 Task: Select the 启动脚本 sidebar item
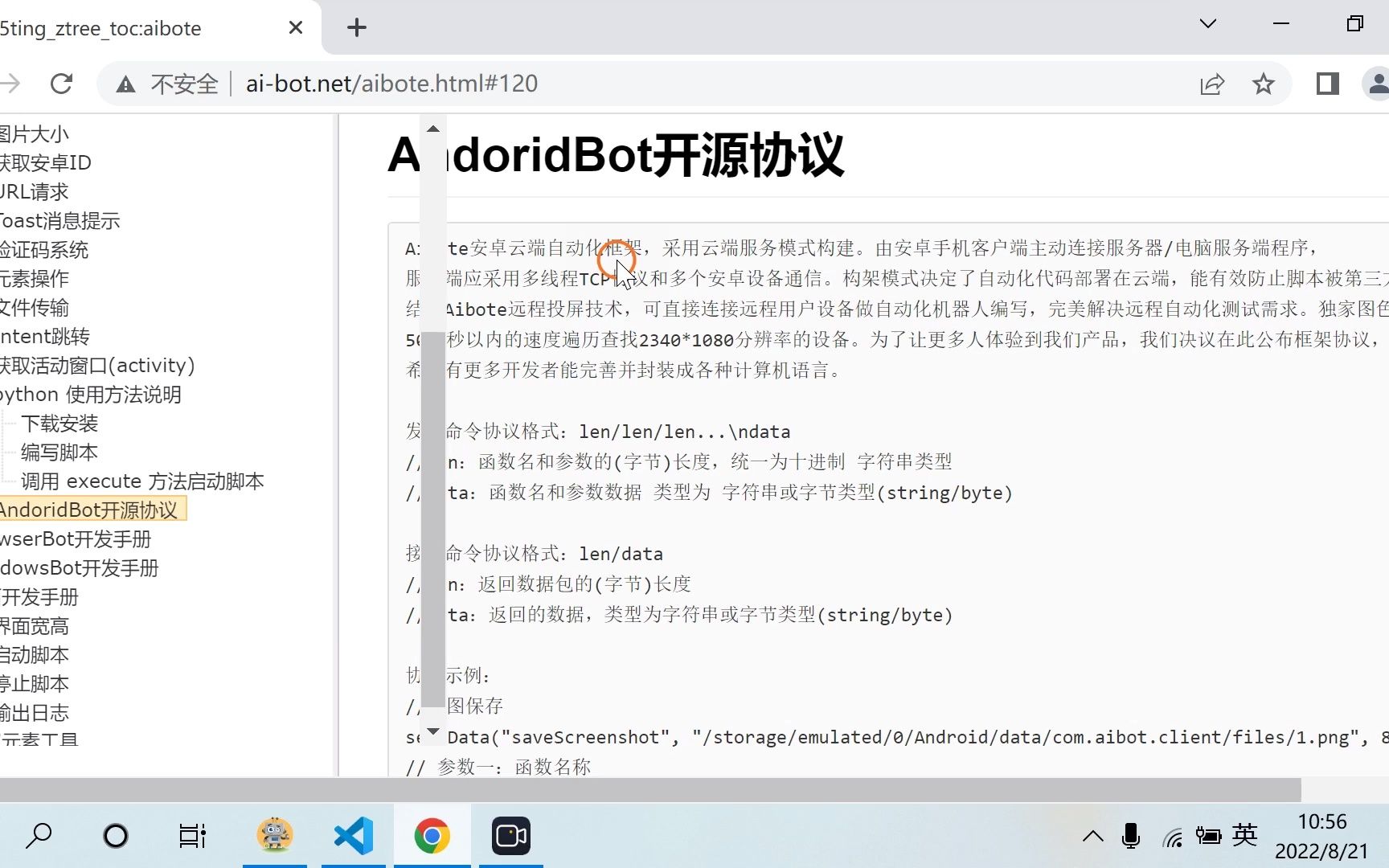point(35,655)
